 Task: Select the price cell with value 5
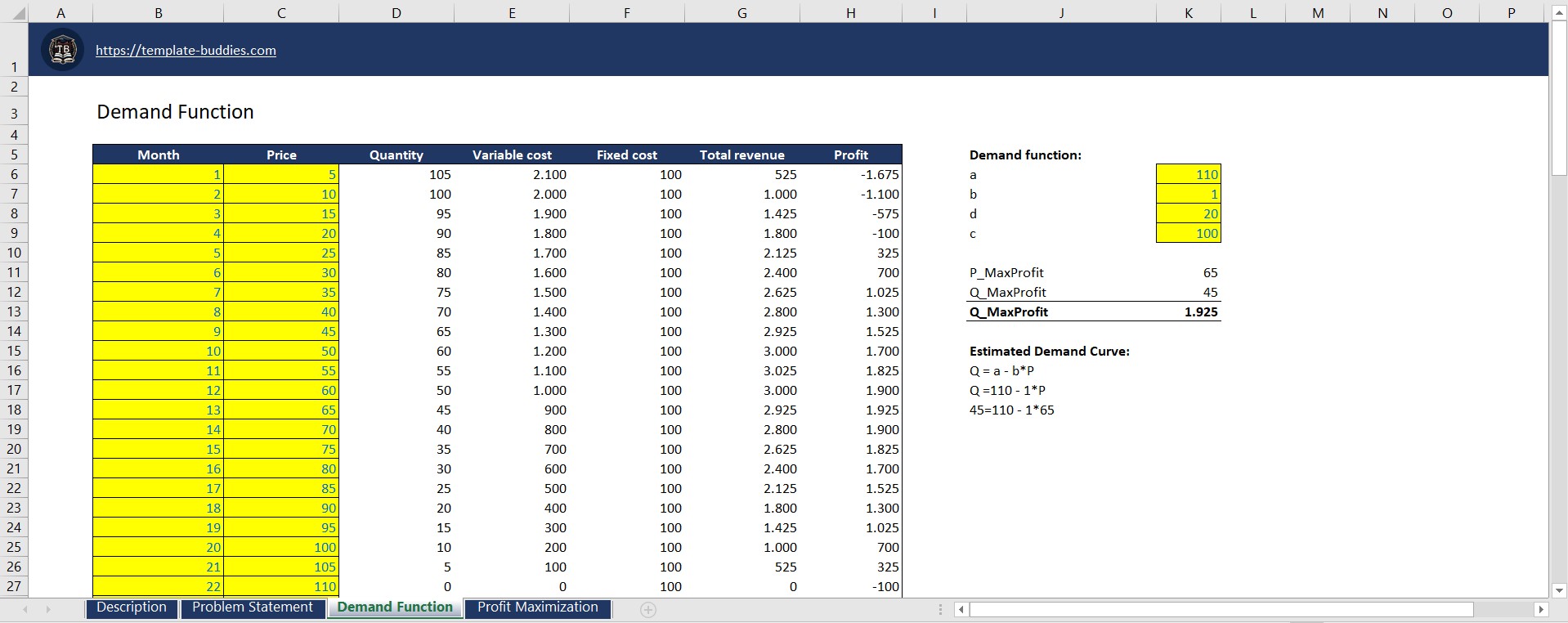pos(281,174)
